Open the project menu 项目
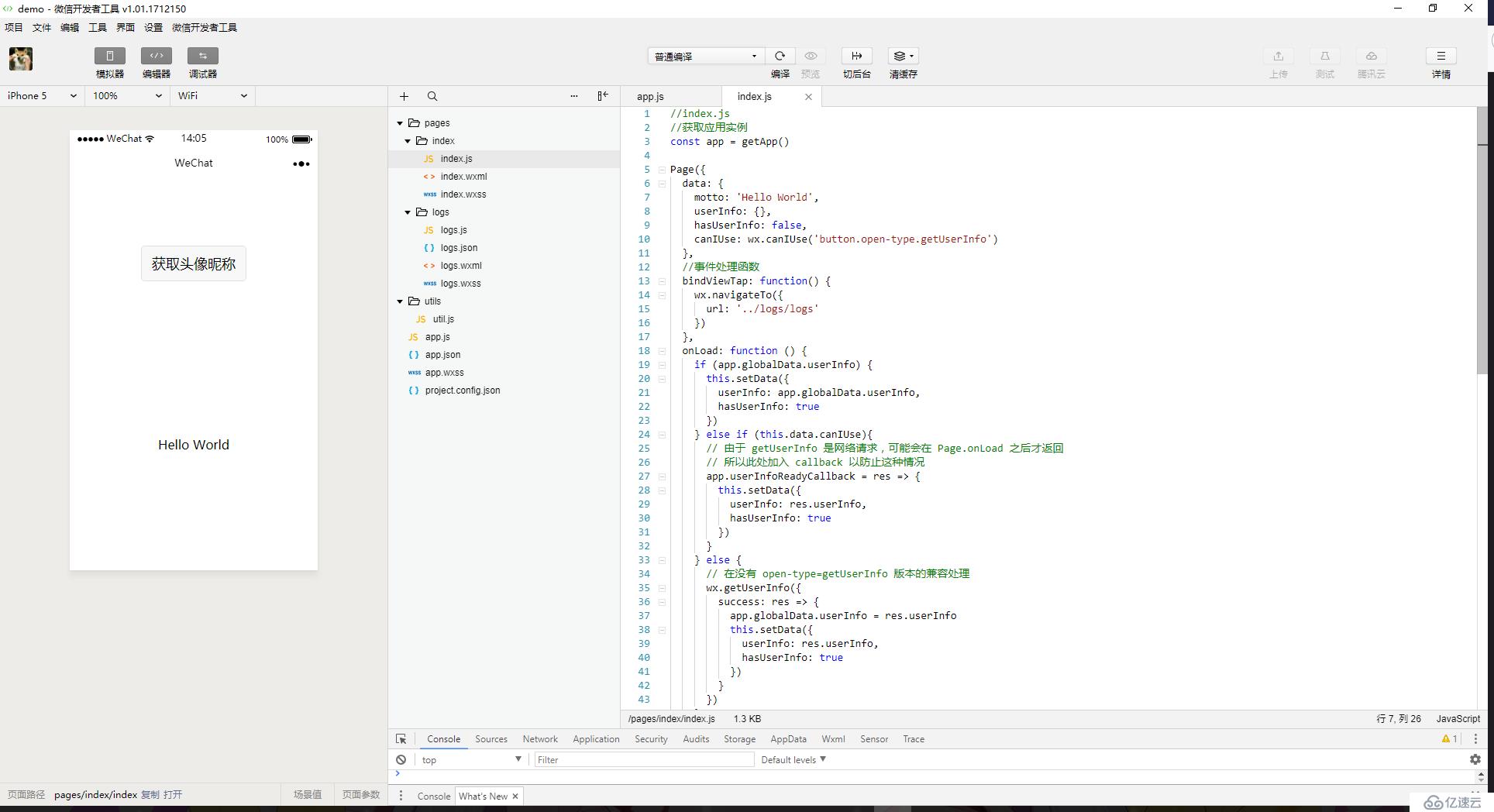Image resolution: width=1494 pixels, height=812 pixels. tap(14, 27)
